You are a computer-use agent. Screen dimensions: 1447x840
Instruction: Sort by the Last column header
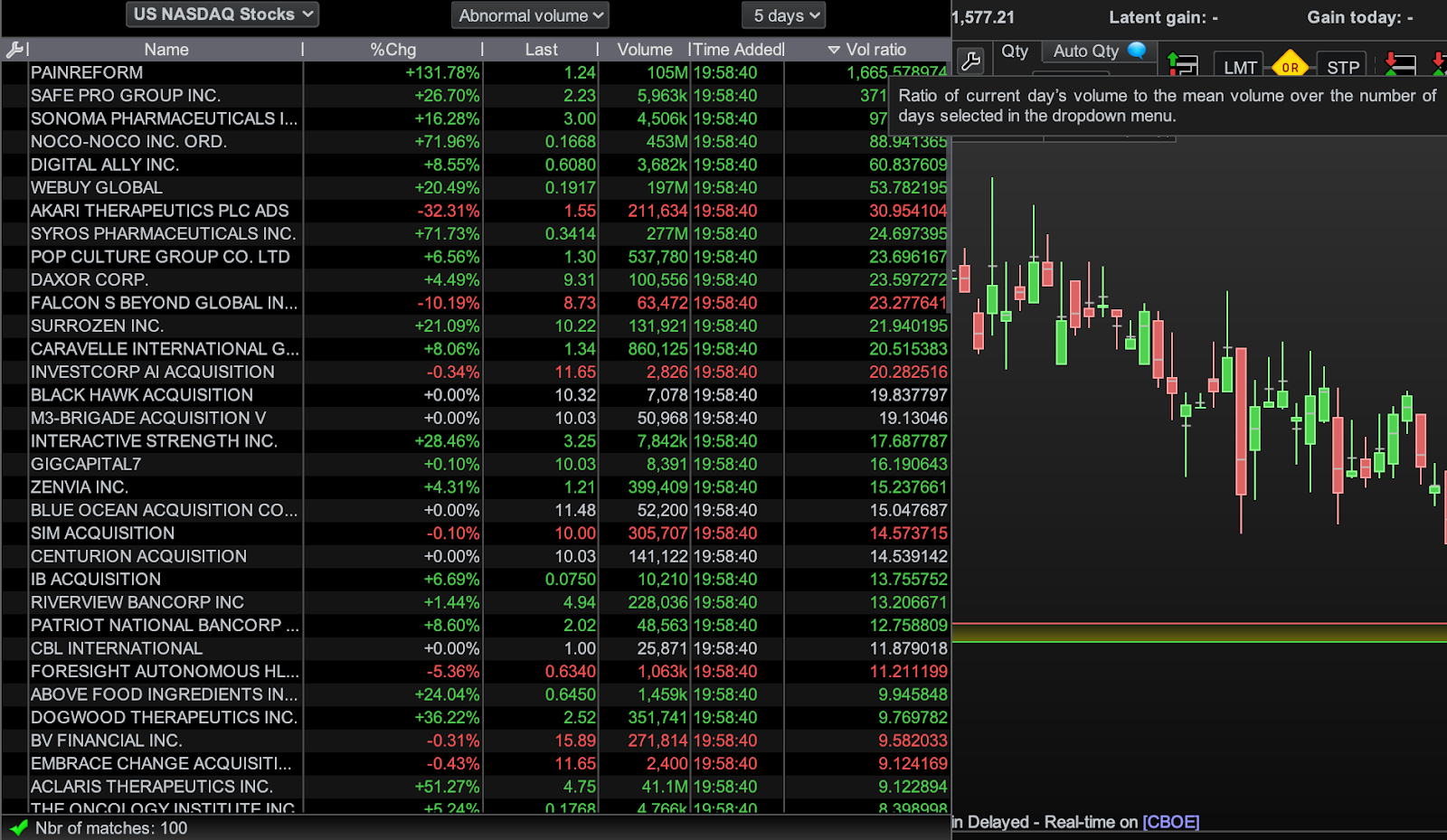click(541, 50)
